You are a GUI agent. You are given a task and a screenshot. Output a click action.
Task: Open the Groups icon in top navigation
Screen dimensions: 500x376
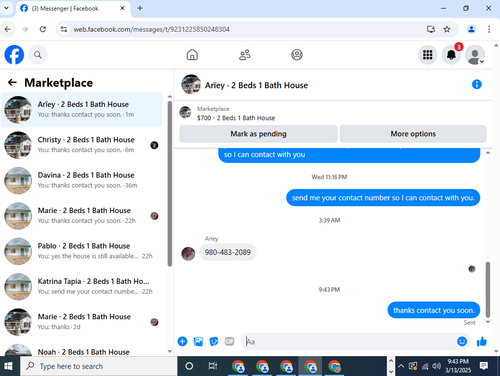point(297,55)
